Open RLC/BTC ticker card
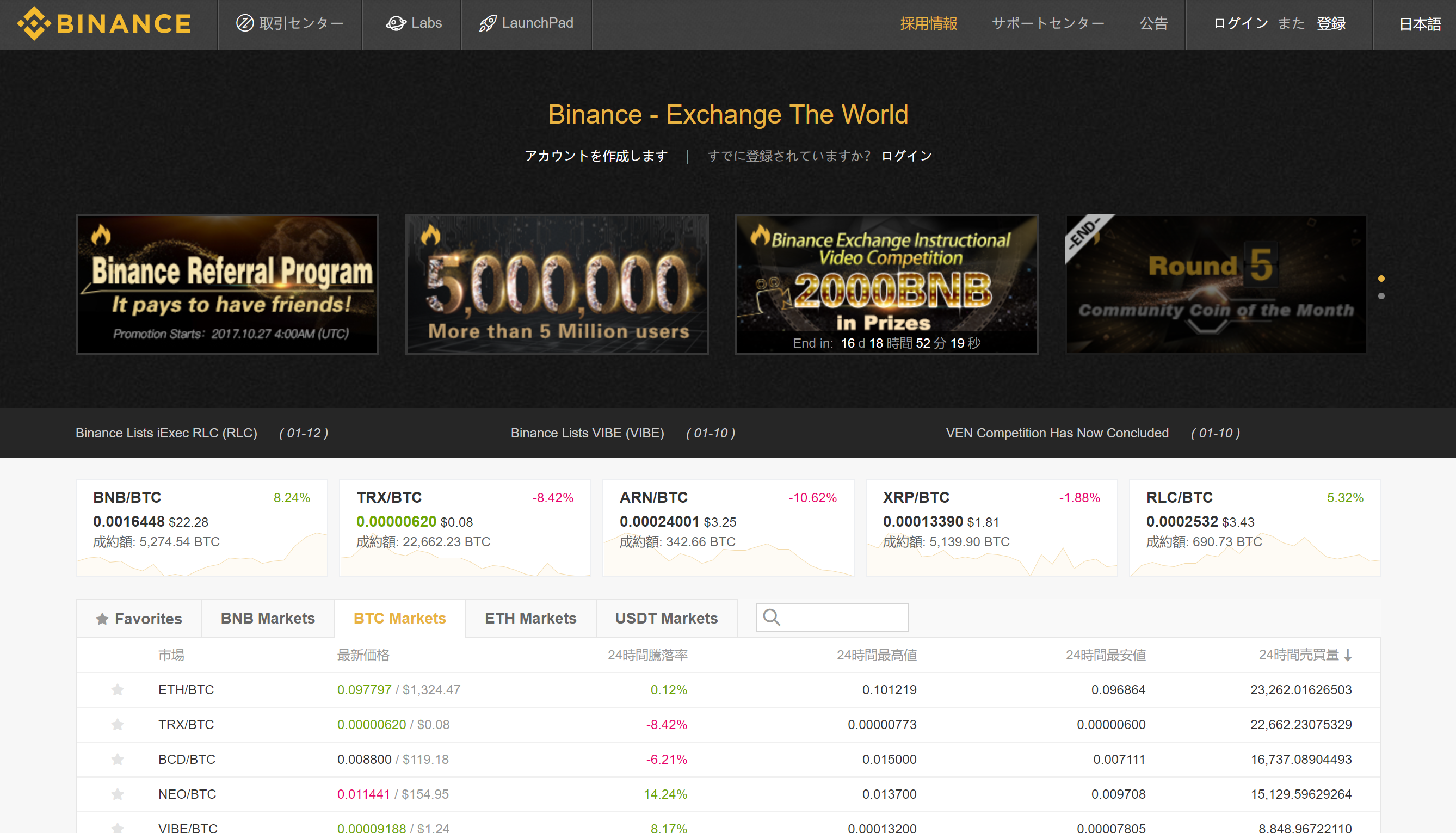The width and height of the screenshot is (1456, 833). coord(1255,528)
